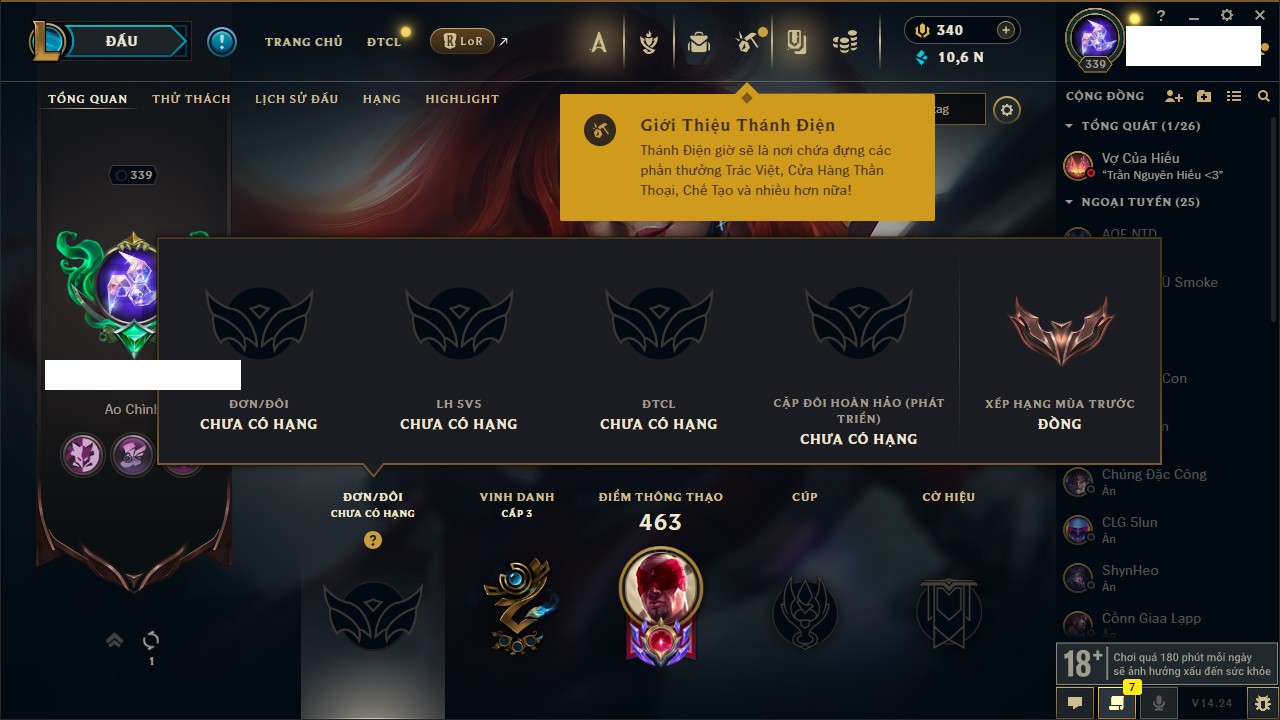Open the chat bubble icon at bottom right
This screenshot has width=1280, height=720.
coord(1075,703)
